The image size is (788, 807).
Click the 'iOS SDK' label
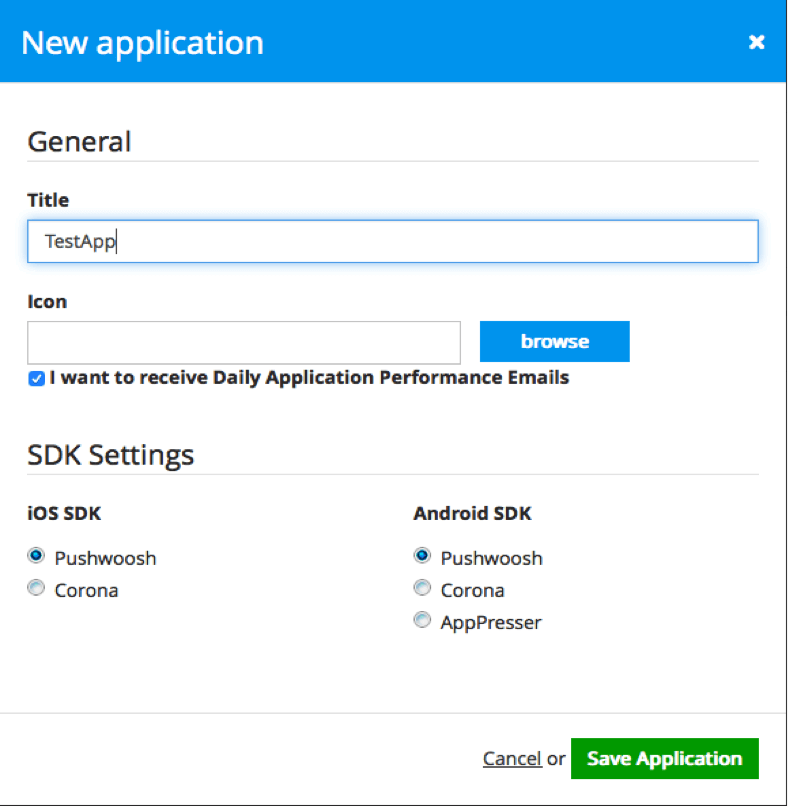click(64, 513)
